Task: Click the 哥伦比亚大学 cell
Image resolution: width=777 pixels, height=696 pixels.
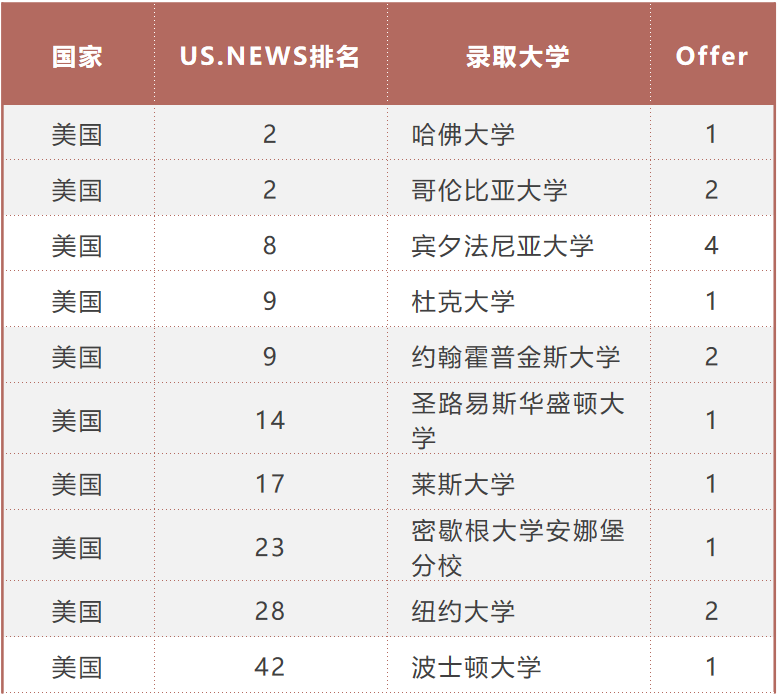Action: tap(490, 190)
